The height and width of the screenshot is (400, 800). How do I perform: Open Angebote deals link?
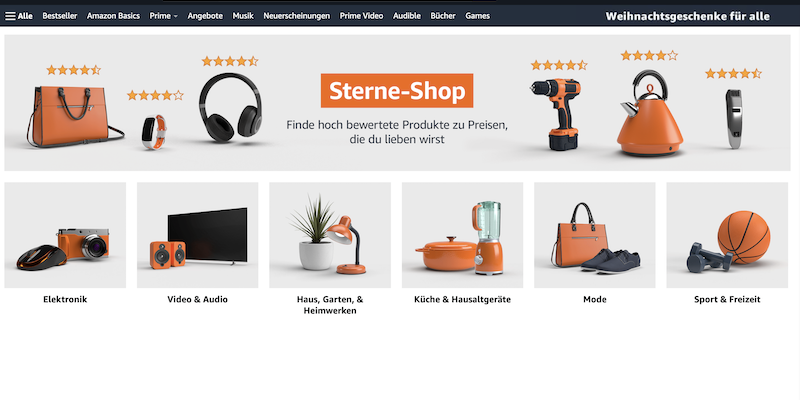(205, 16)
